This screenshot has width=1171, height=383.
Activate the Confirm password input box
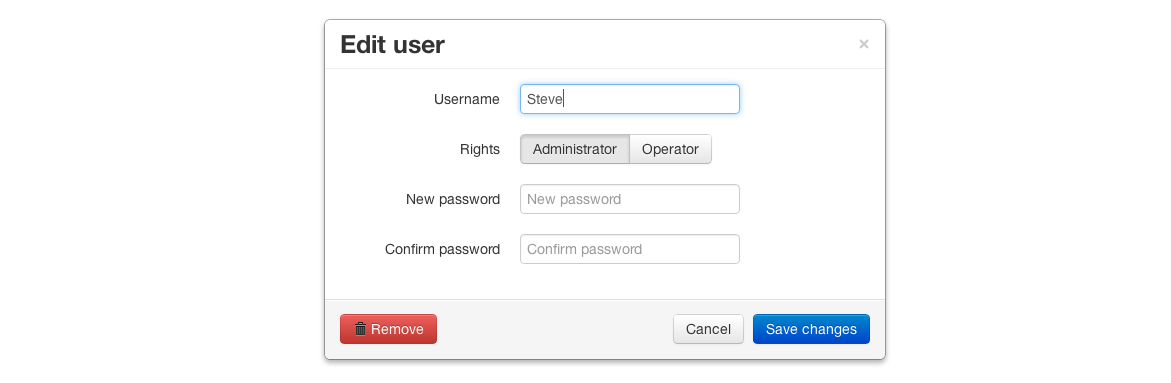pyautogui.click(x=630, y=249)
